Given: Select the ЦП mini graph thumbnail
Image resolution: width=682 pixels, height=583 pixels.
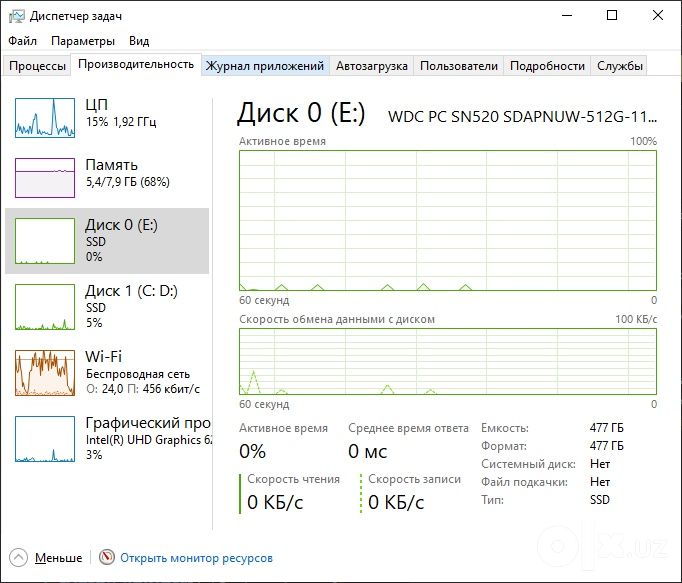Looking at the screenshot, I should [45, 117].
